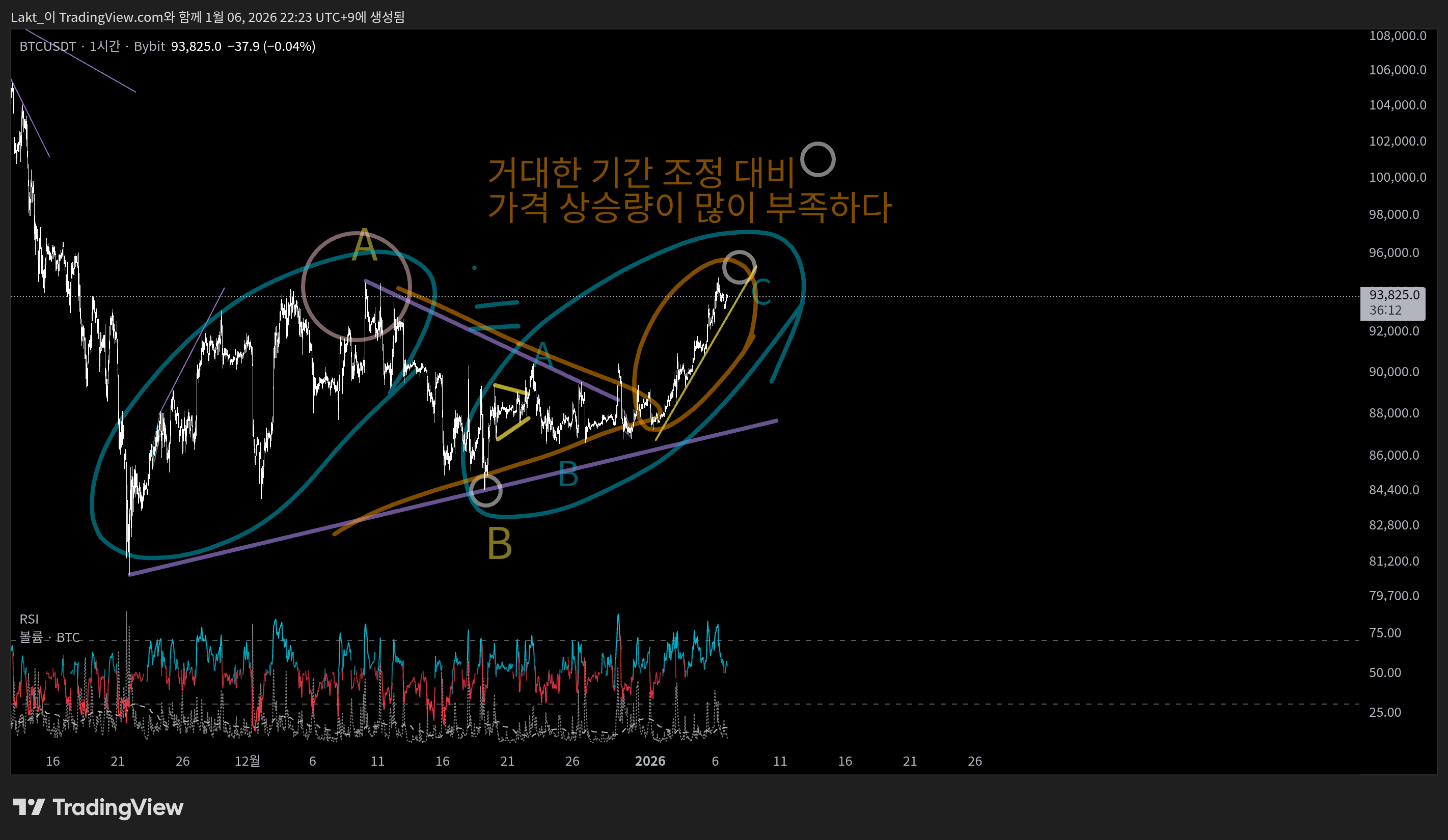
Task: Click the 102,000.0 price axis label
Action: click(x=1398, y=141)
